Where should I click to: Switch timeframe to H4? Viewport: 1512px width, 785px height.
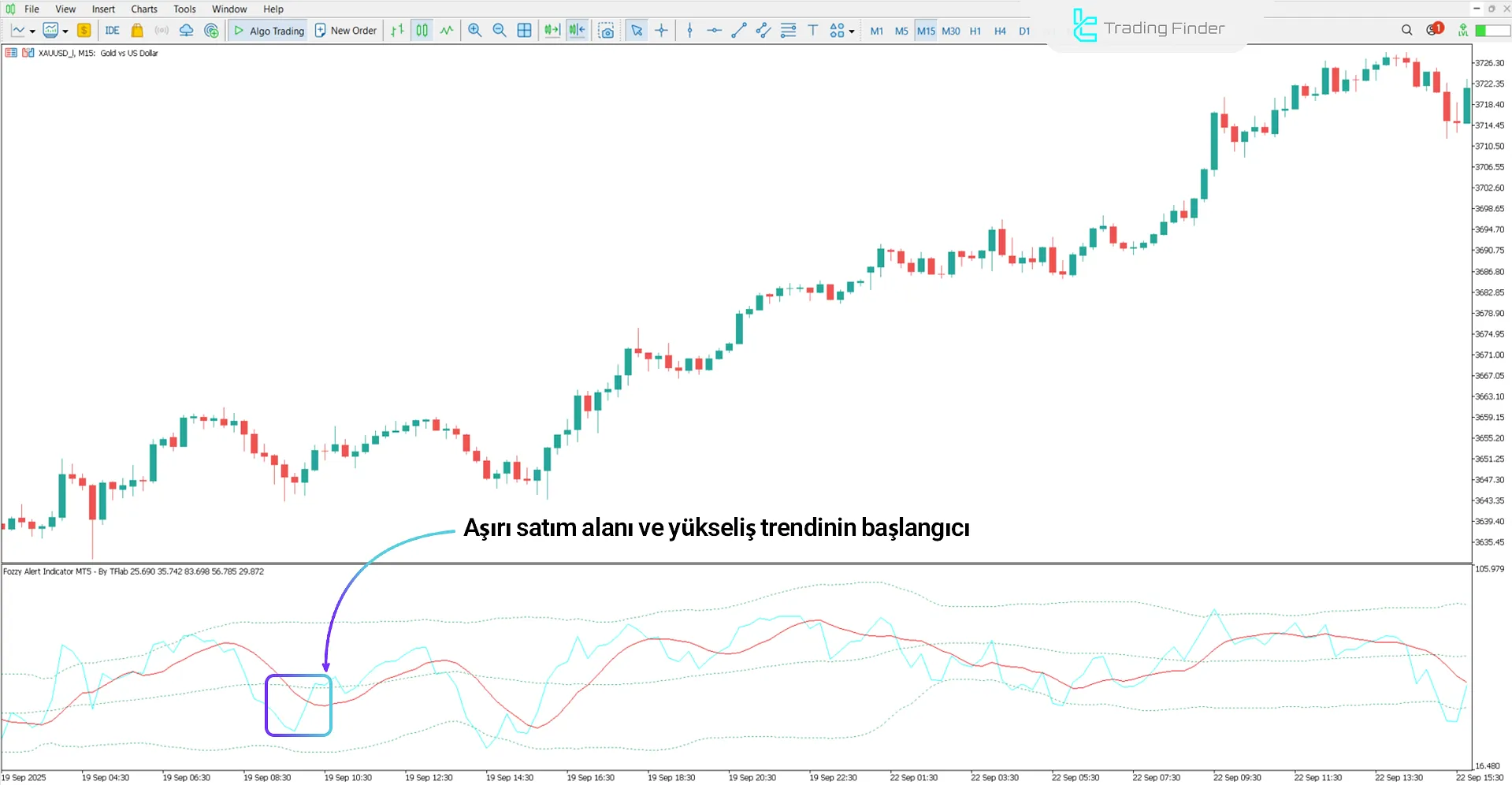pyautogui.click(x=1000, y=31)
